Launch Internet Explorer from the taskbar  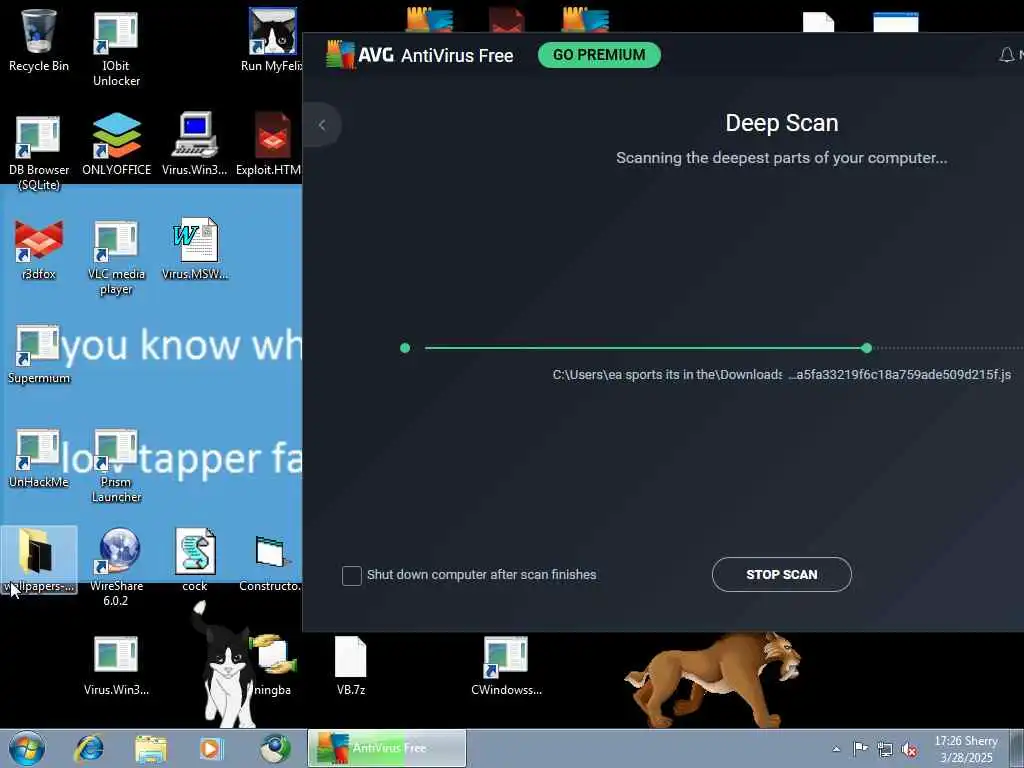[89, 749]
